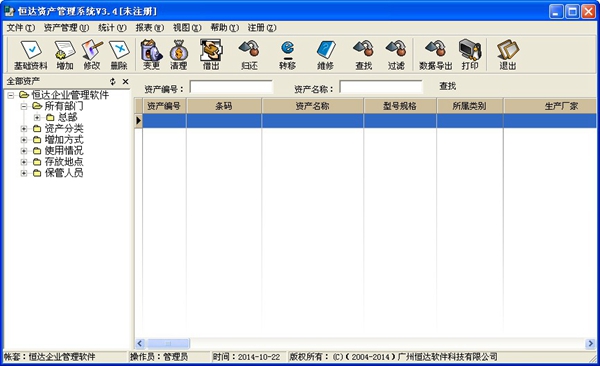The width and height of the screenshot is (600, 366).
Task: Click the 操作员：管理员 status entry
Action: [x=159, y=357]
